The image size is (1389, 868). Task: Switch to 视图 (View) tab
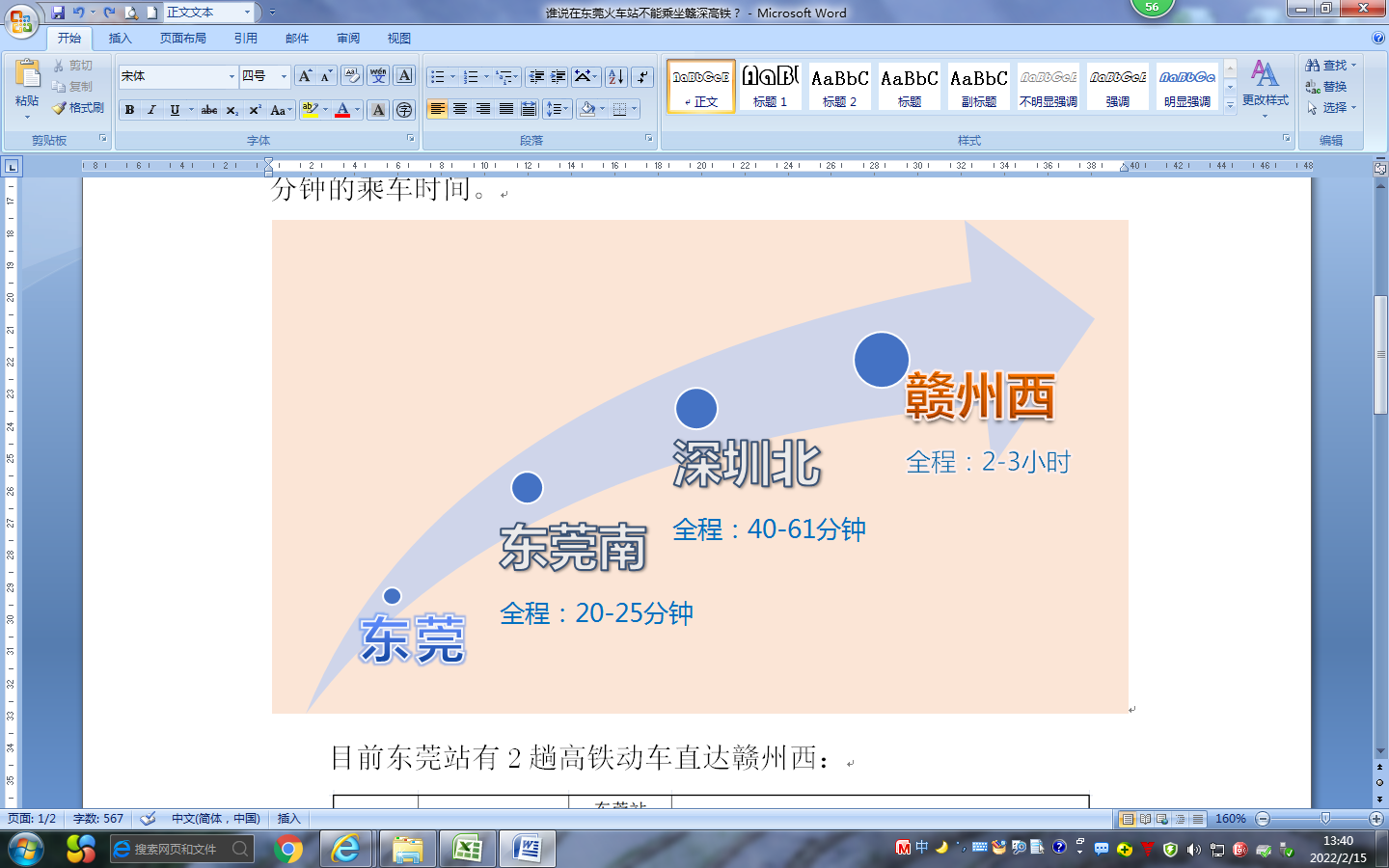click(399, 39)
